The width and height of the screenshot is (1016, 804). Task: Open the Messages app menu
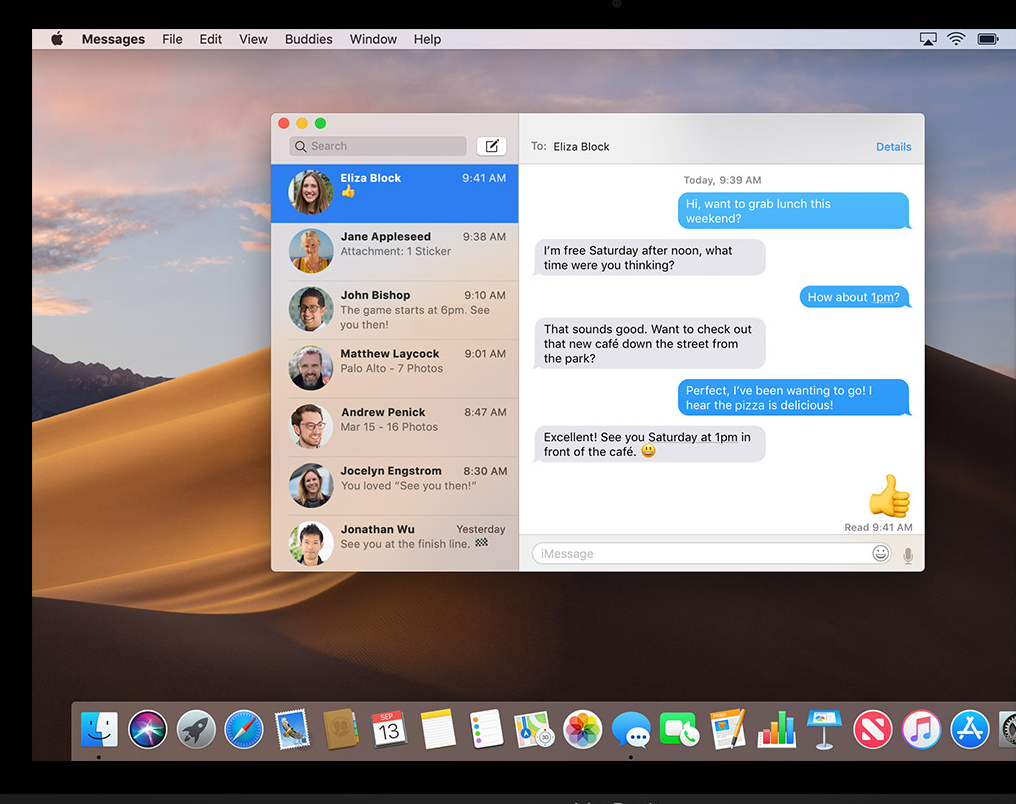click(x=113, y=39)
